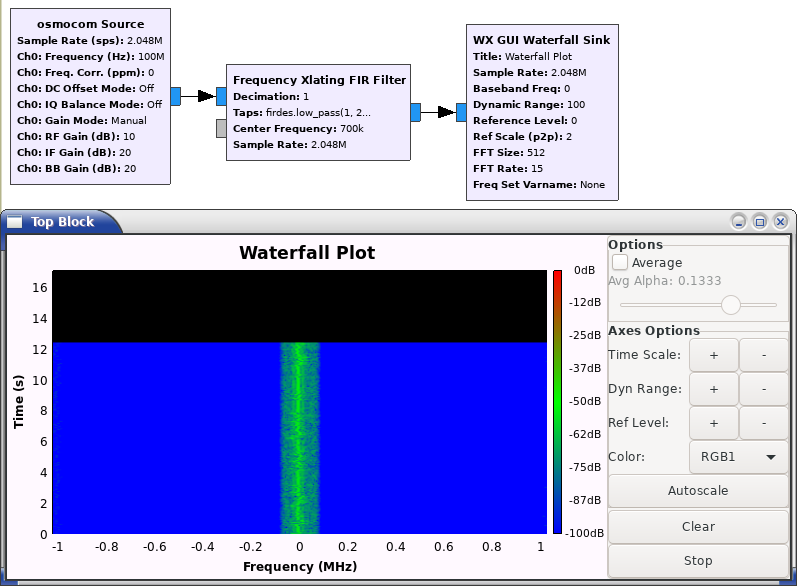Decrease Ref Level with minus button

763,423
